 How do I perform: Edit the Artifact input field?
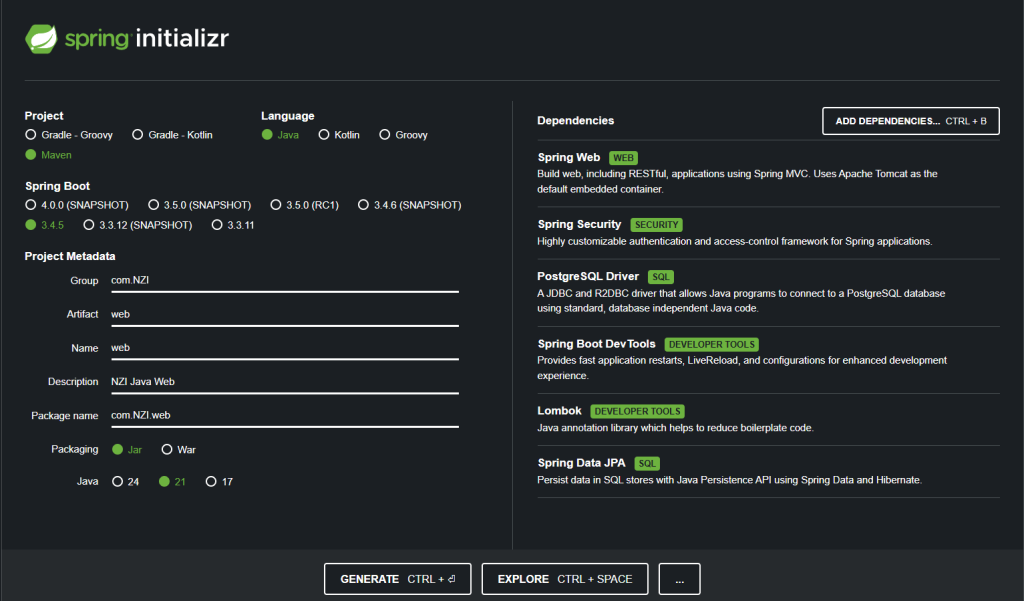coord(285,314)
